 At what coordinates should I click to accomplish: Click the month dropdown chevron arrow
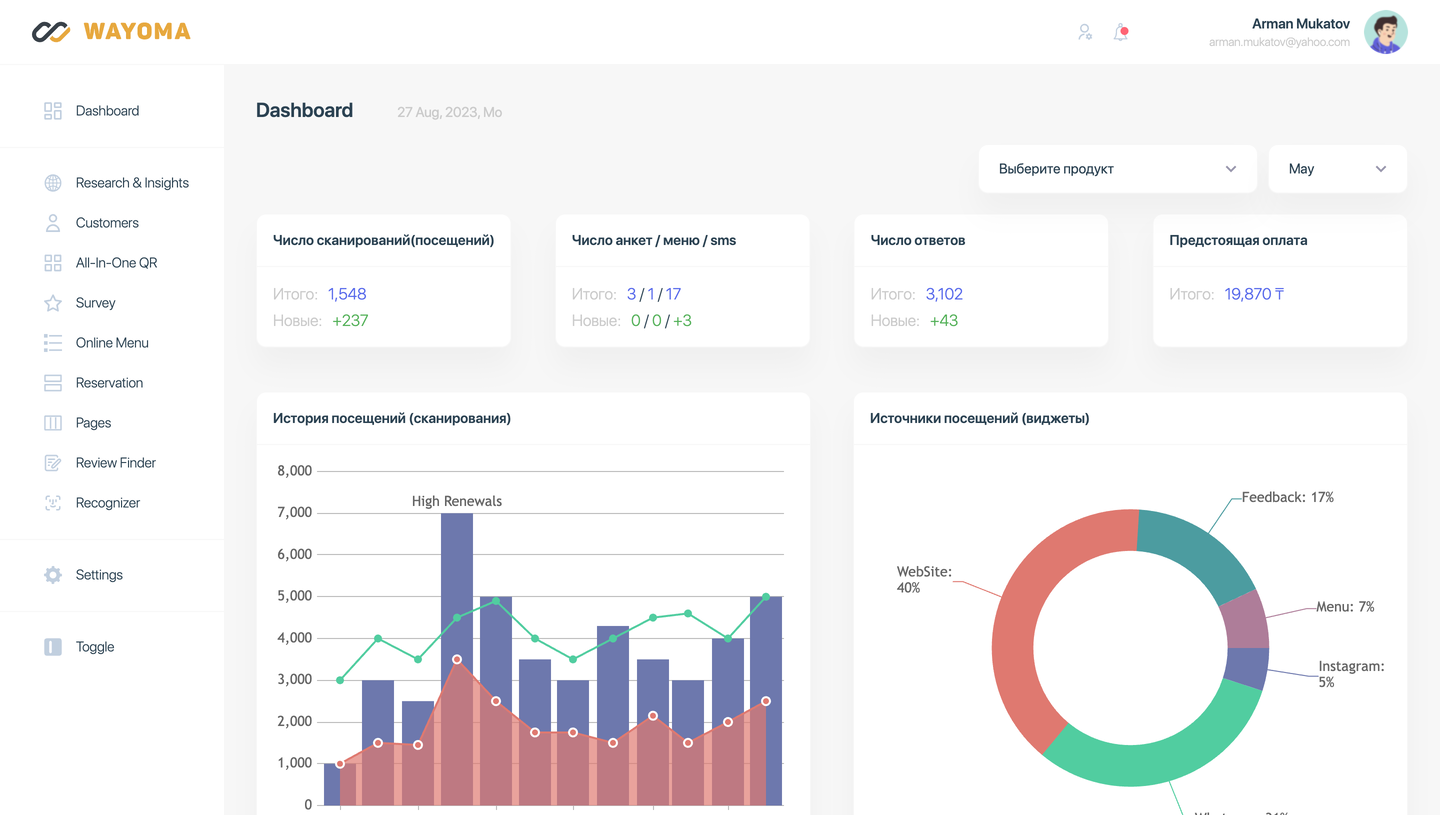click(x=1381, y=169)
